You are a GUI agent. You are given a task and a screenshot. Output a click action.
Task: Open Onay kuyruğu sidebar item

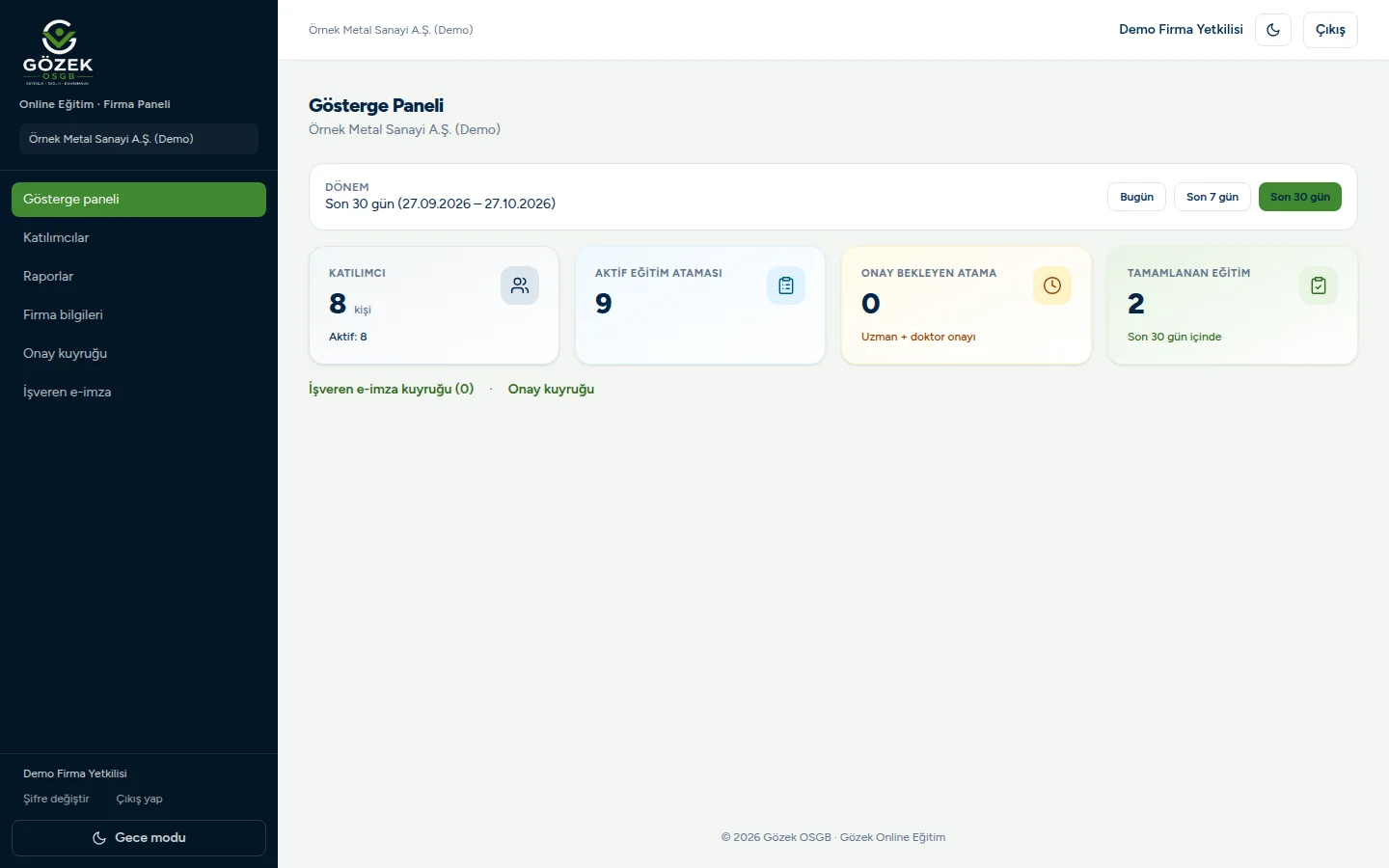[139, 354]
